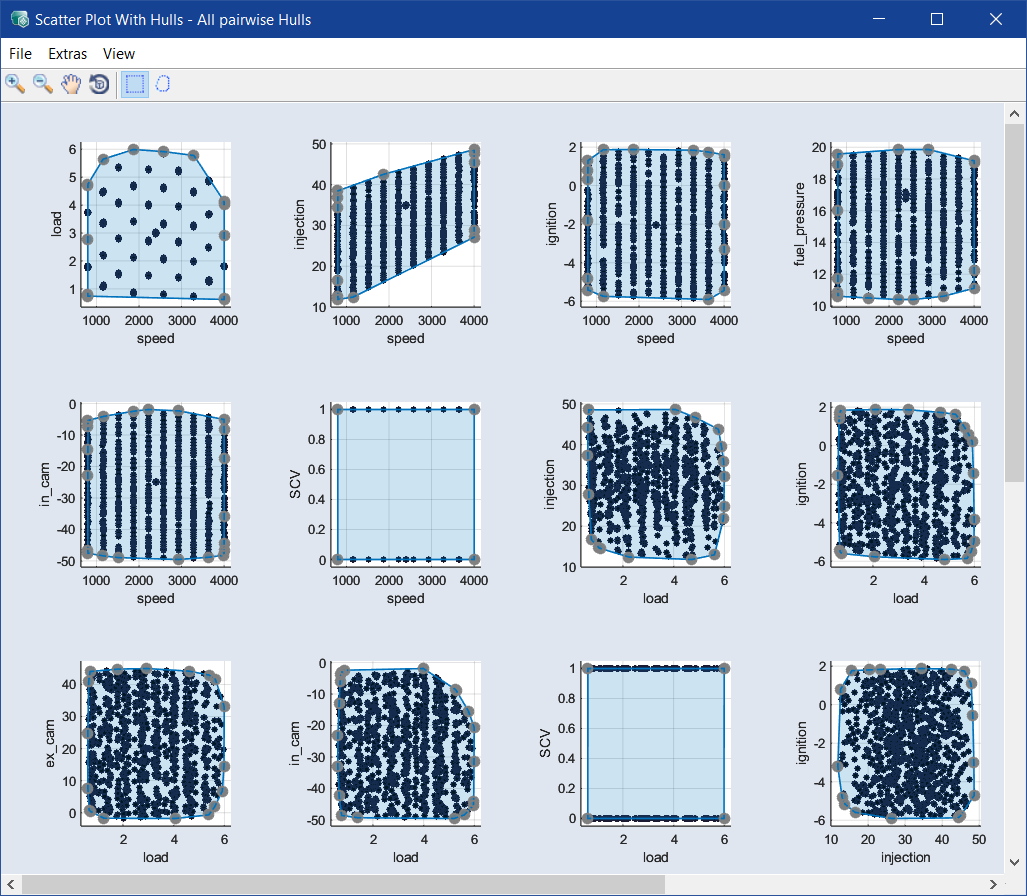Click the application icon in title bar
The width and height of the screenshot is (1027, 896).
coord(18,19)
